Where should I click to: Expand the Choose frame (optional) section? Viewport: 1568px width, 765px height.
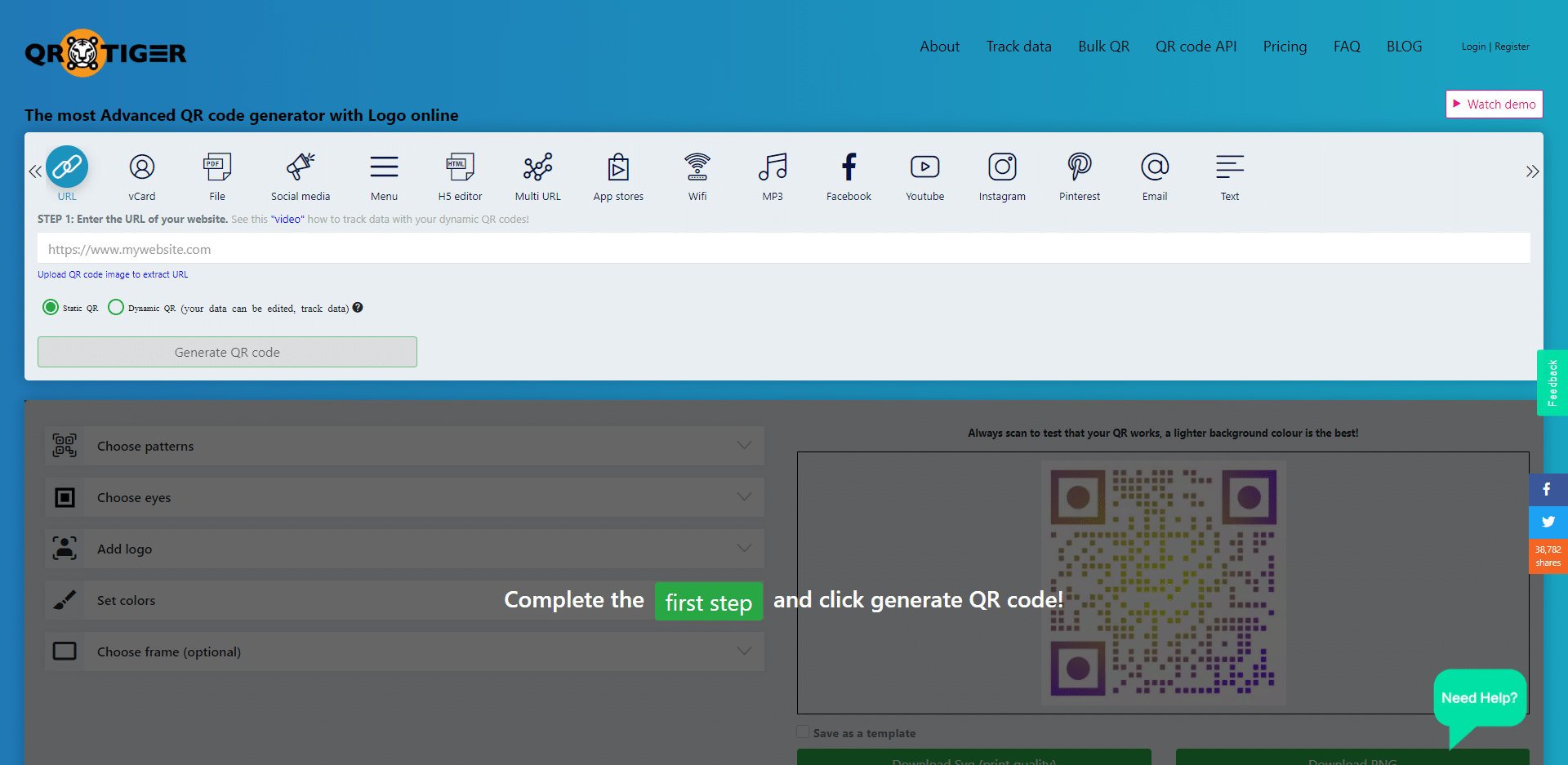click(x=405, y=652)
